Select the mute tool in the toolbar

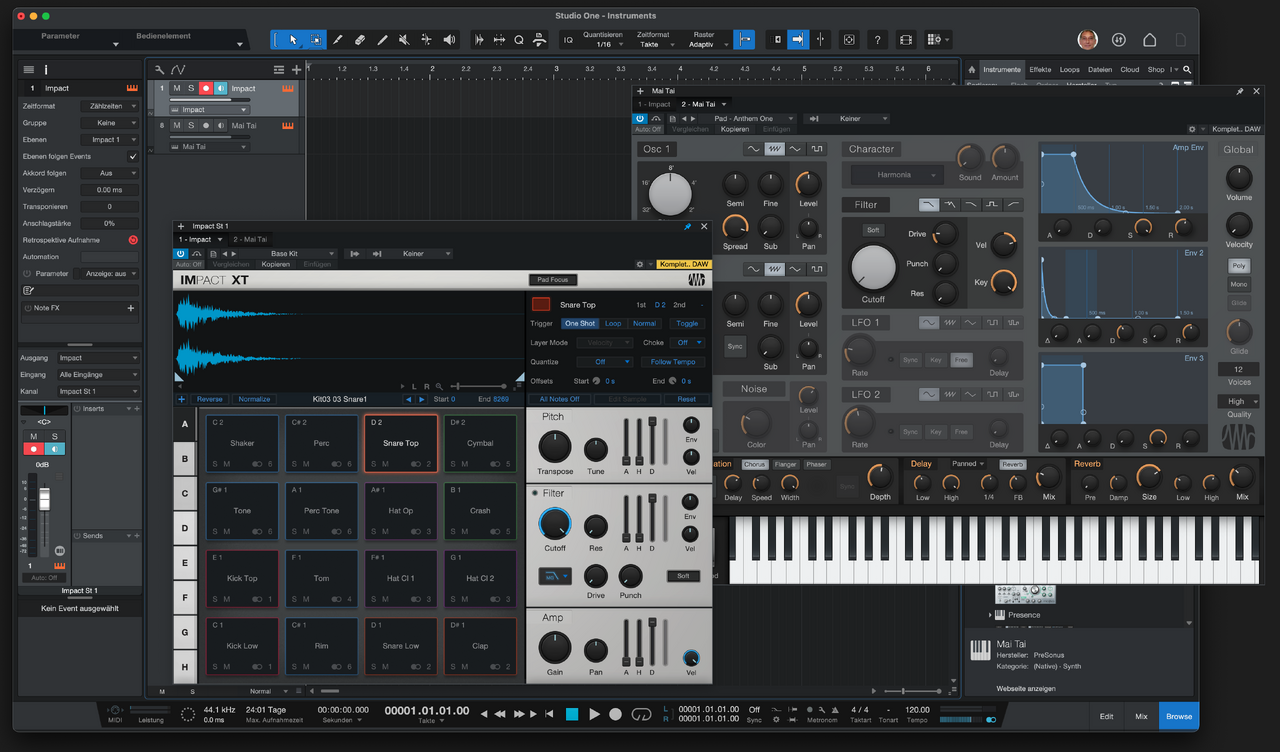[404, 40]
